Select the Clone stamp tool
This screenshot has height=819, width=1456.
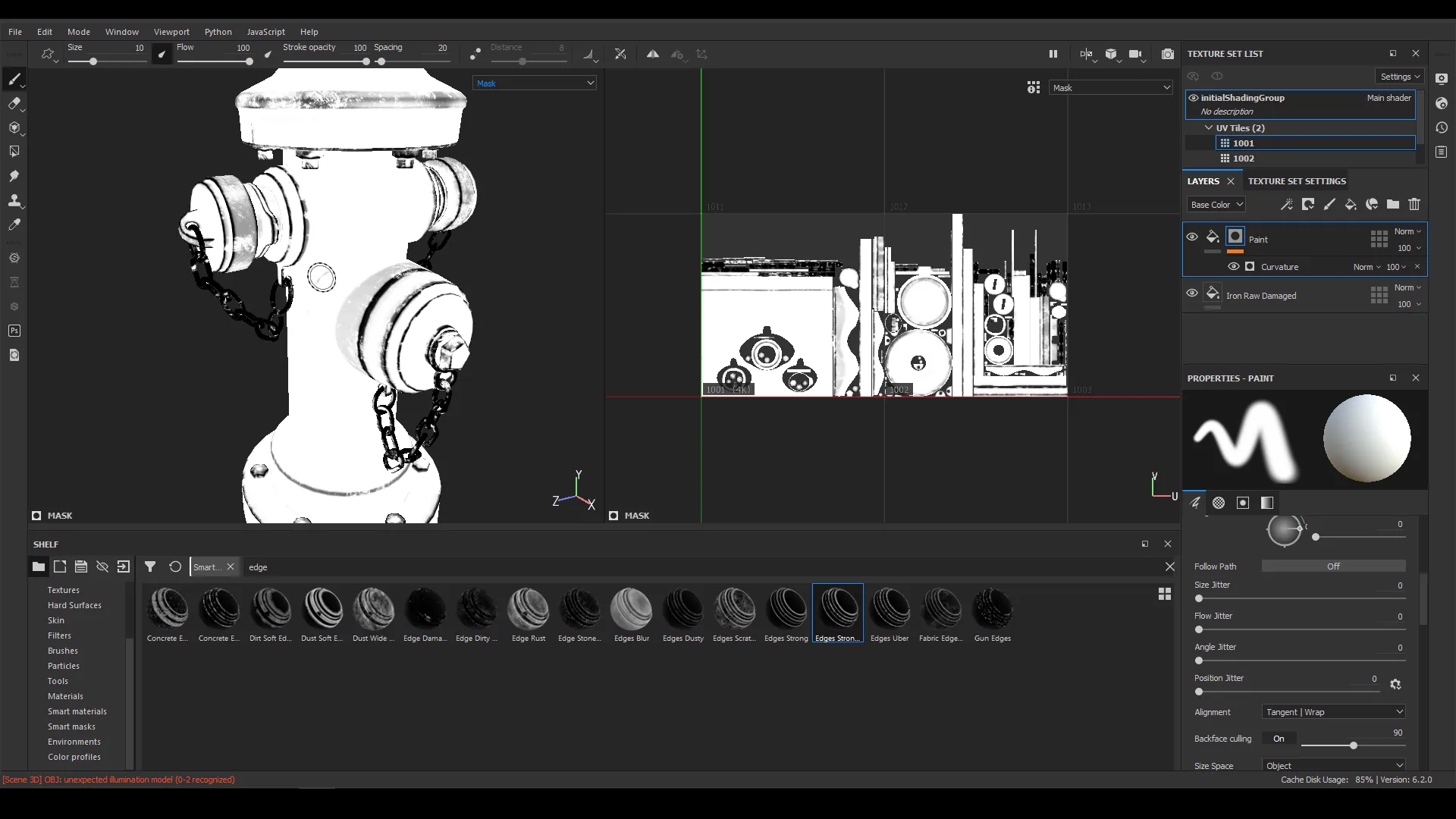click(14, 201)
